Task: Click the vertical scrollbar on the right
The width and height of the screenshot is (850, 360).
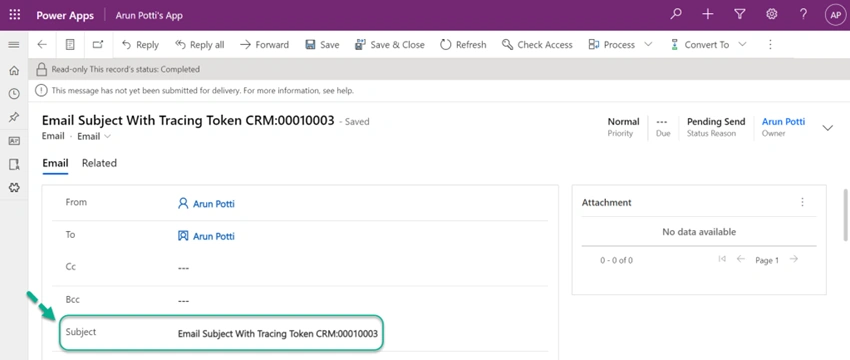Action: pyautogui.click(x=846, y=215)
